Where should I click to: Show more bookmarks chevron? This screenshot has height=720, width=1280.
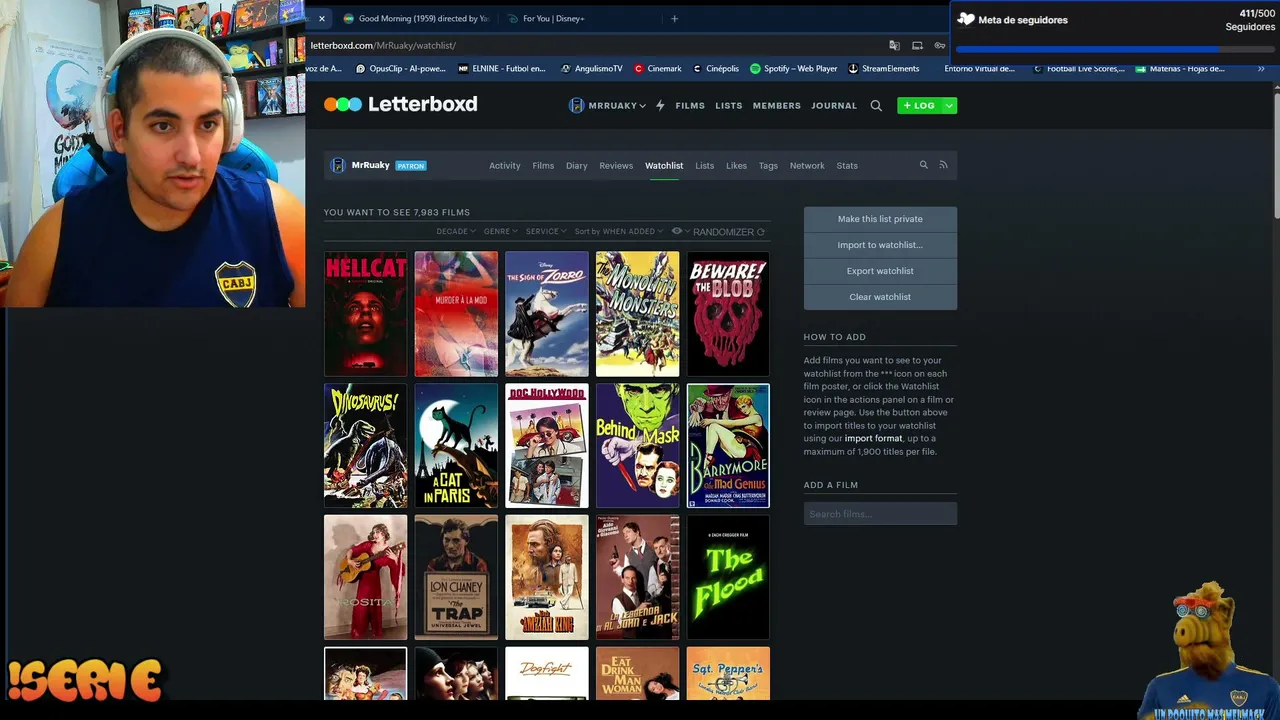(1261, 69)
